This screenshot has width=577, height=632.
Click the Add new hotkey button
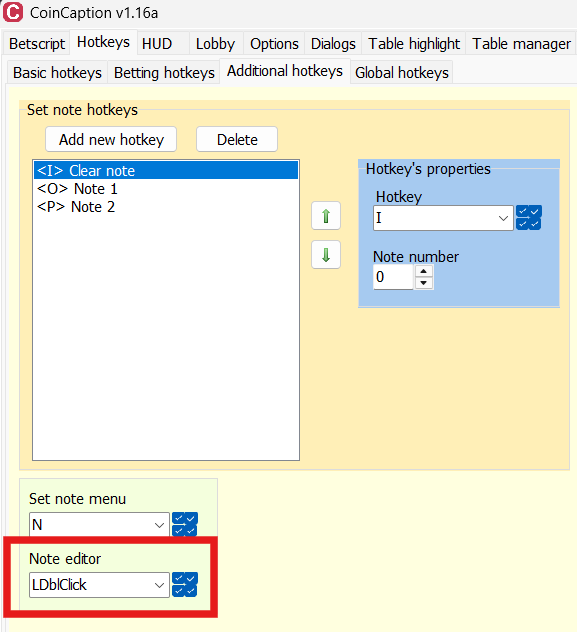pos(111,139)
